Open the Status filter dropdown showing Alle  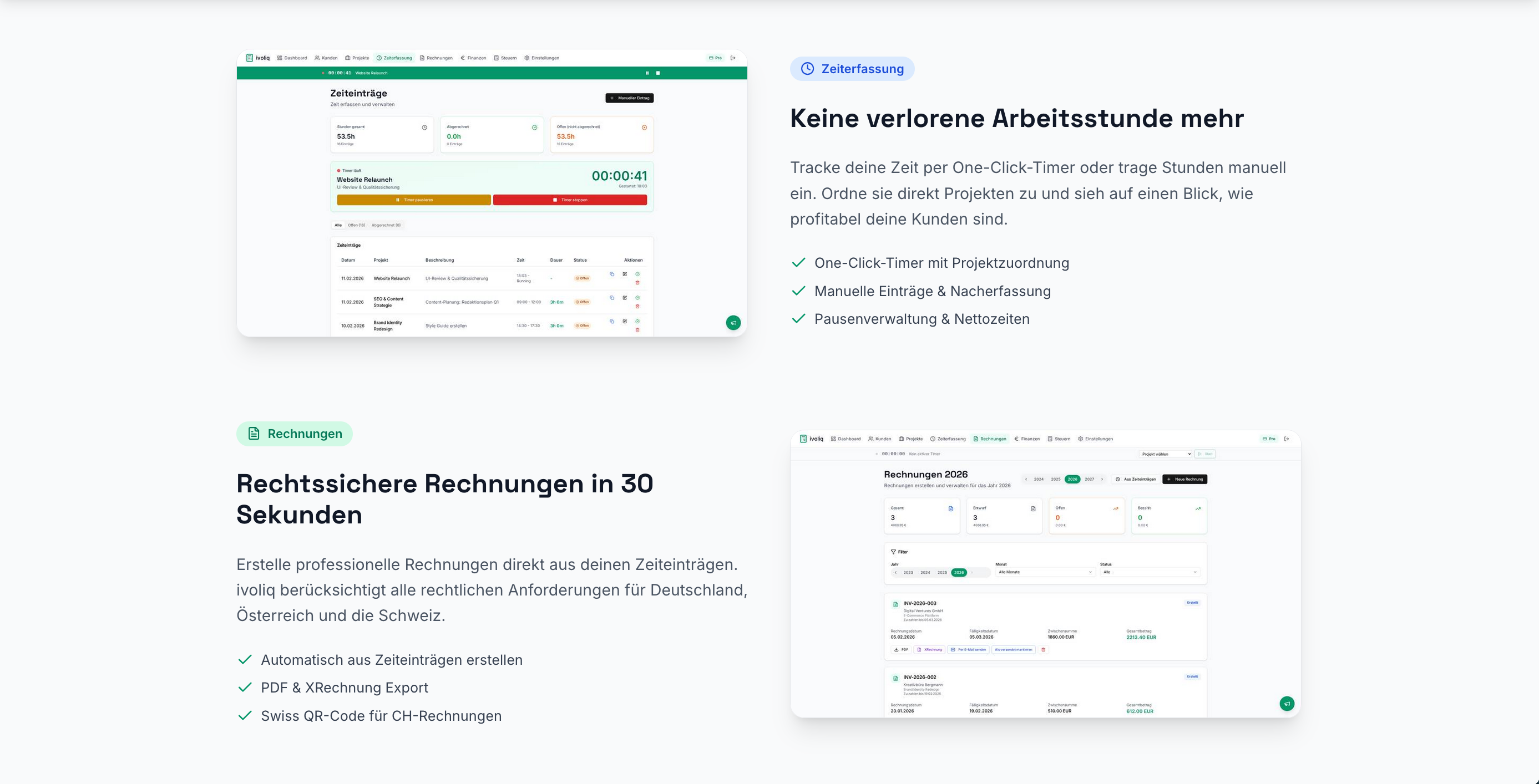(1150, 572)
